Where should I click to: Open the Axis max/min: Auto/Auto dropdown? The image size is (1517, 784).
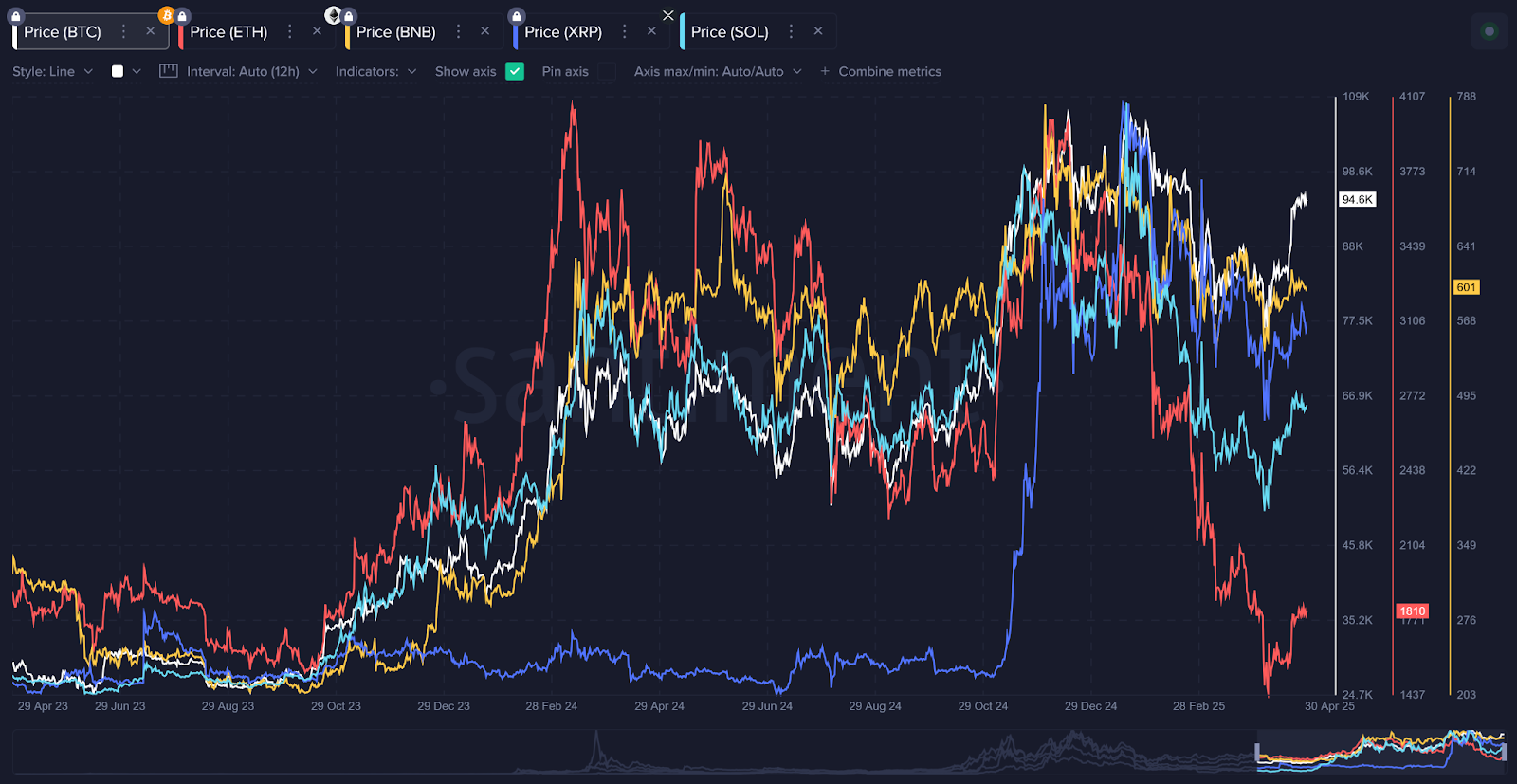click(717, 71)
